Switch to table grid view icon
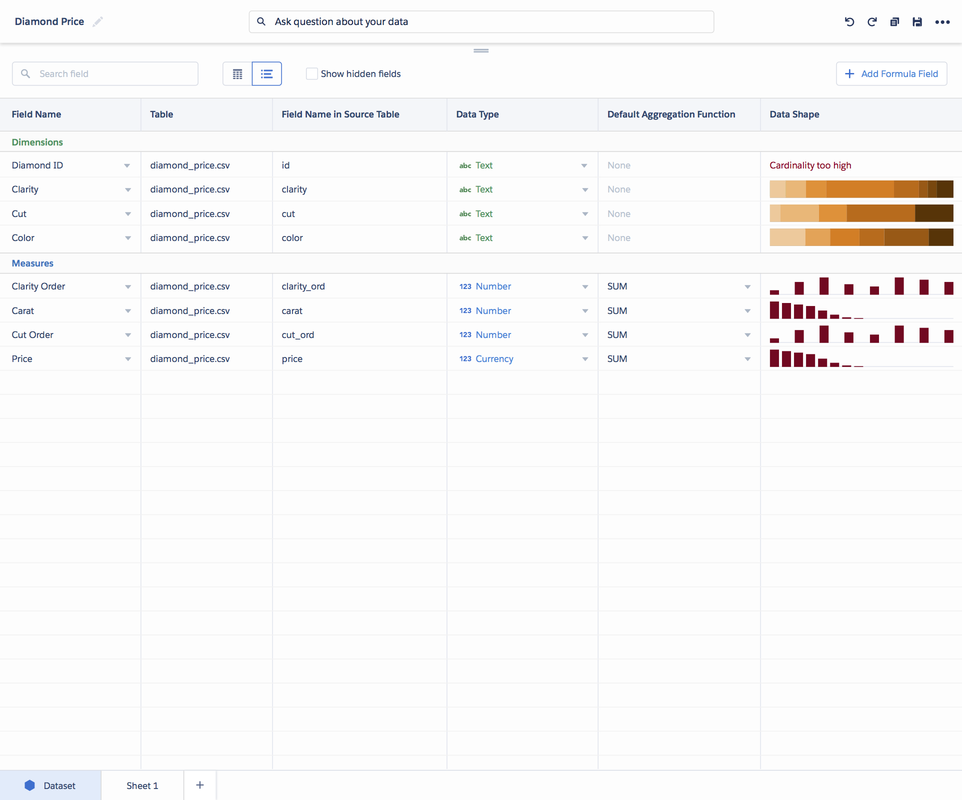Viewport: 962px width, 800px height. coord(237,74)
